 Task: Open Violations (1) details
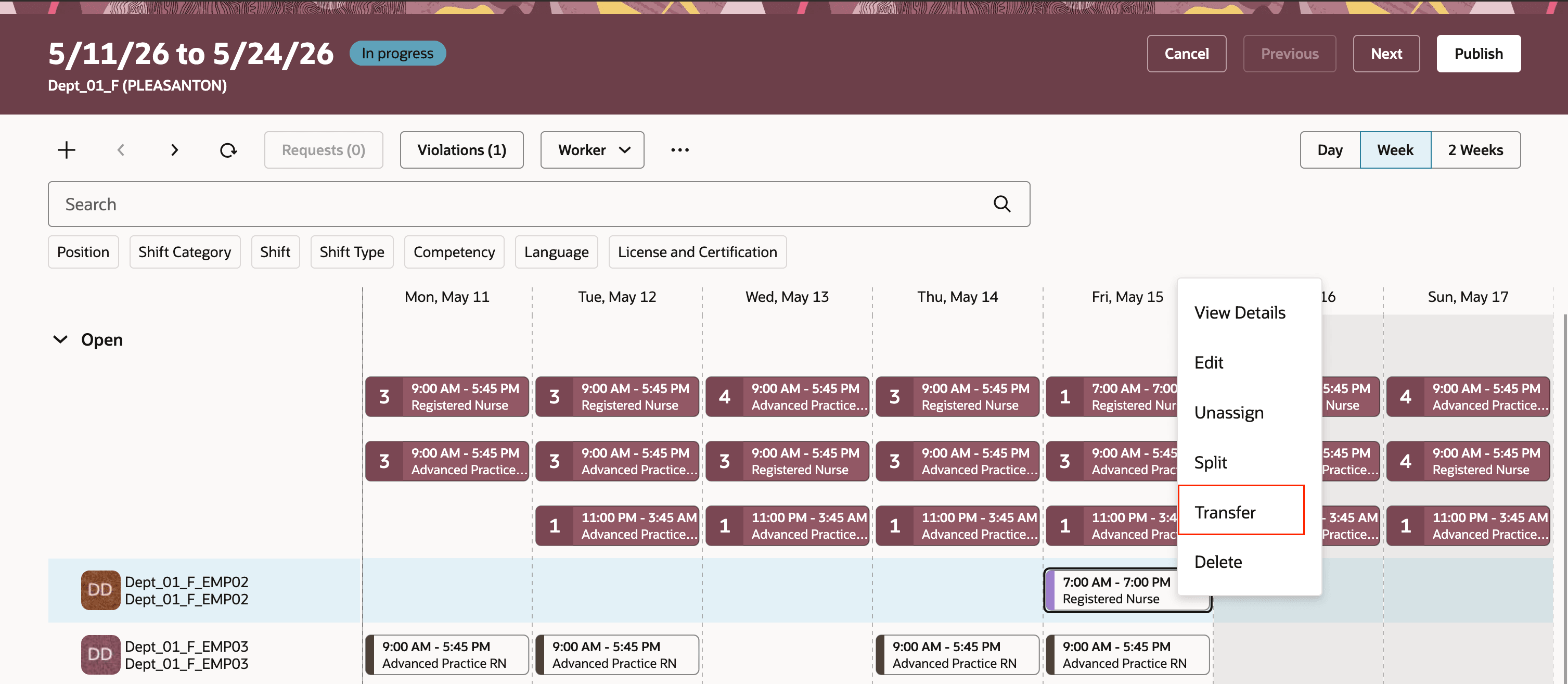(461, 150)
